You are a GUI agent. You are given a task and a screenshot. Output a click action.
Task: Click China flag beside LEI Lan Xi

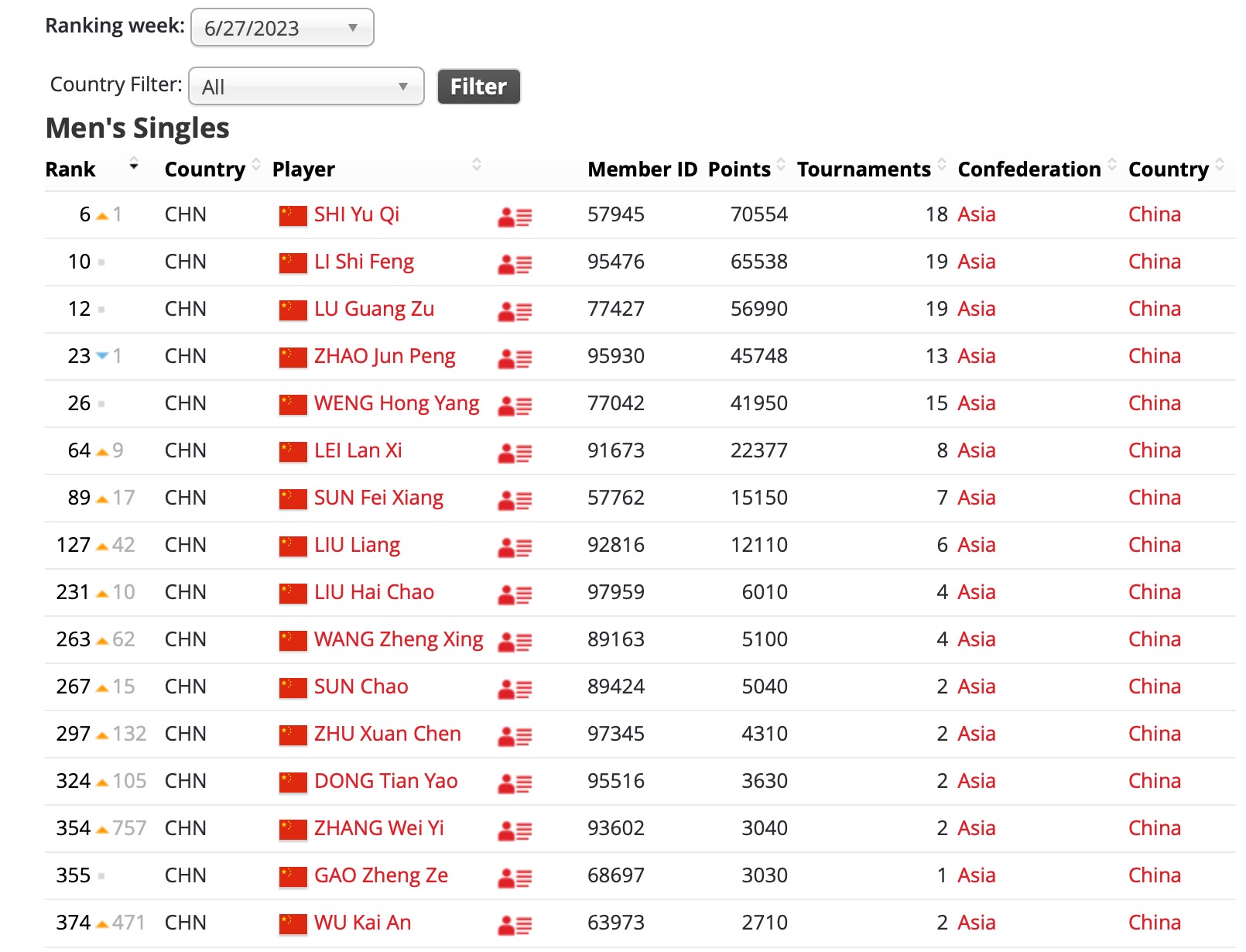click(293, 452)
